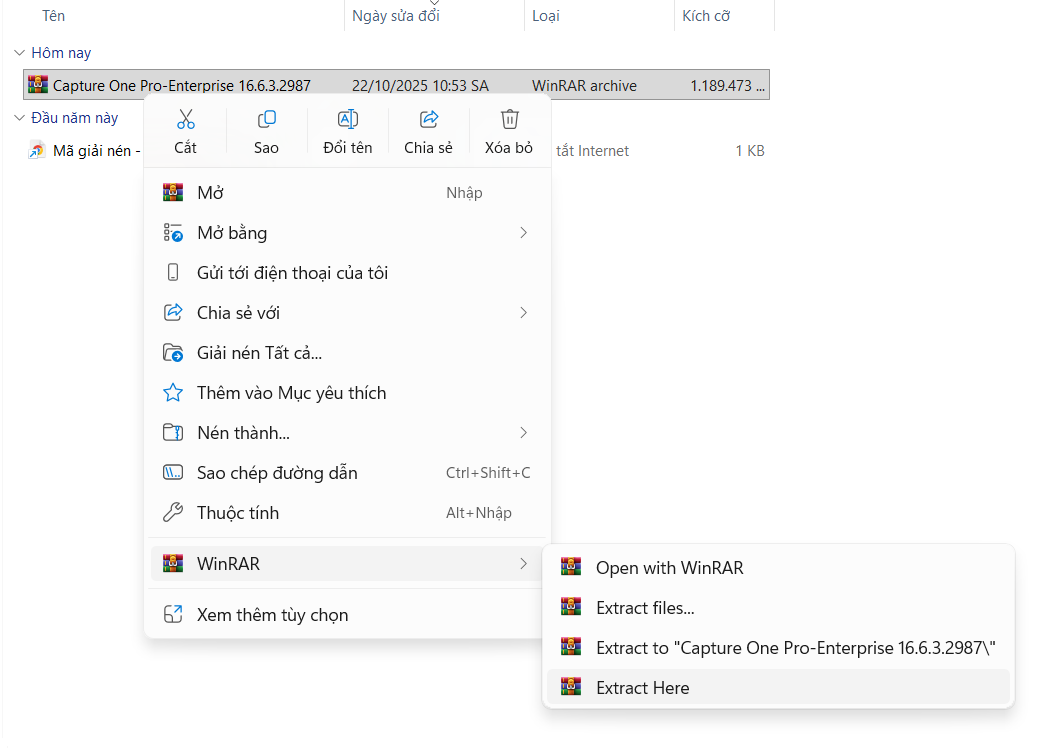Click the Đổi tên (rename) icon
The width and height of the screenshot is (1058, 748).
pos(347,120)
